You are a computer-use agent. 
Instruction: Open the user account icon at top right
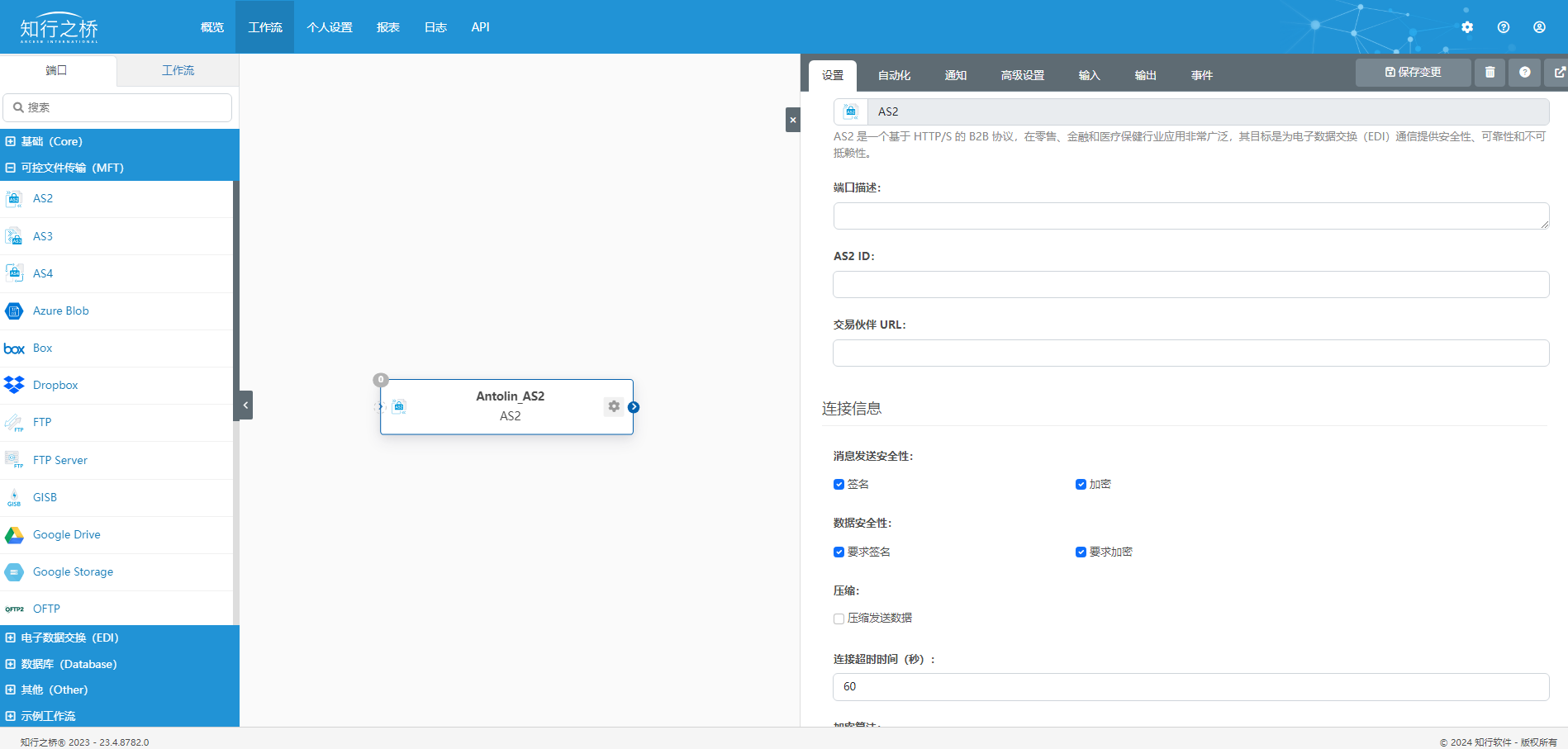[1539, 27]
